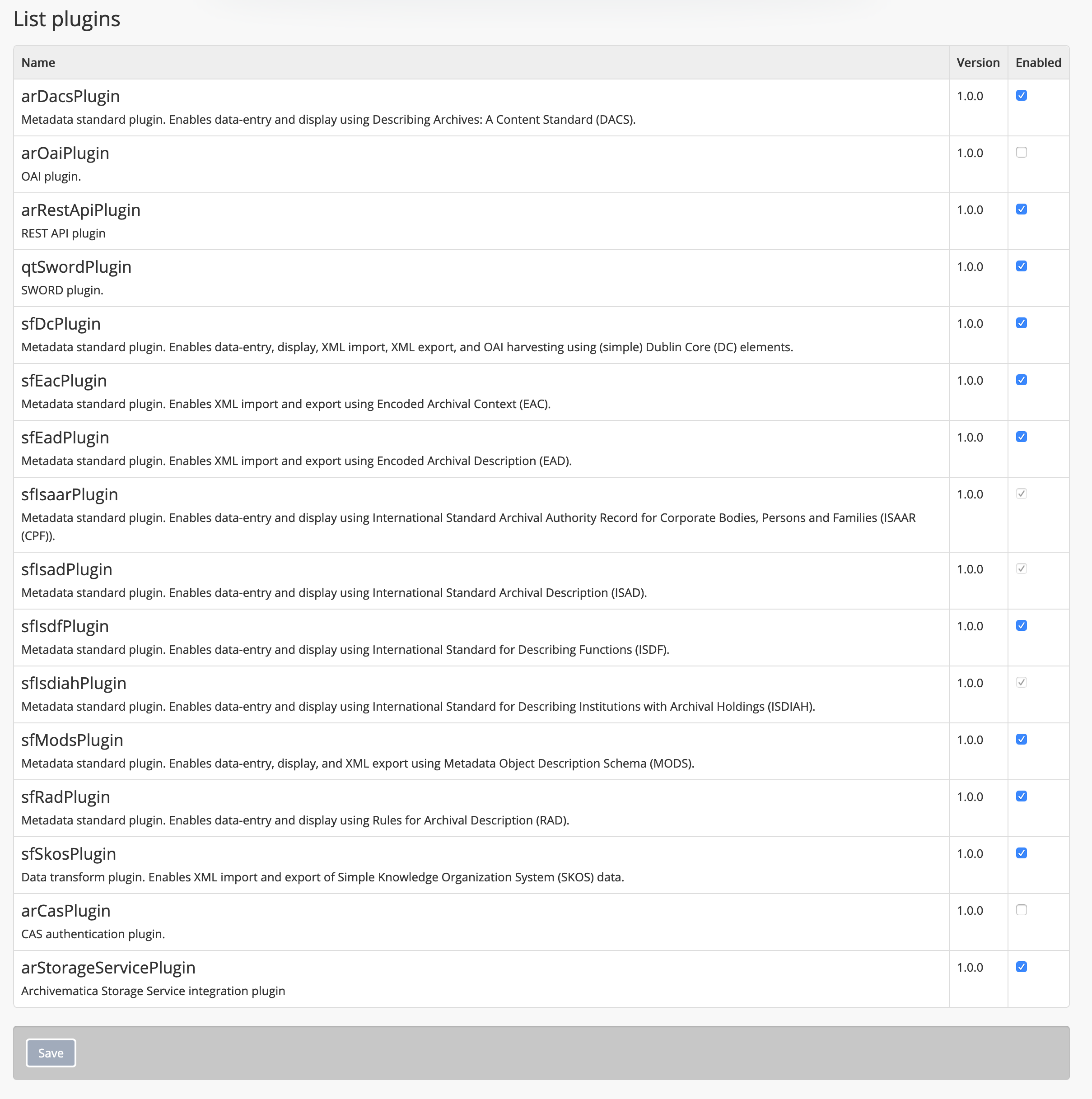The image size is (1092, 1099).
Task: Disable sfDcPlugin via its checkbox
Action: 1021,323
